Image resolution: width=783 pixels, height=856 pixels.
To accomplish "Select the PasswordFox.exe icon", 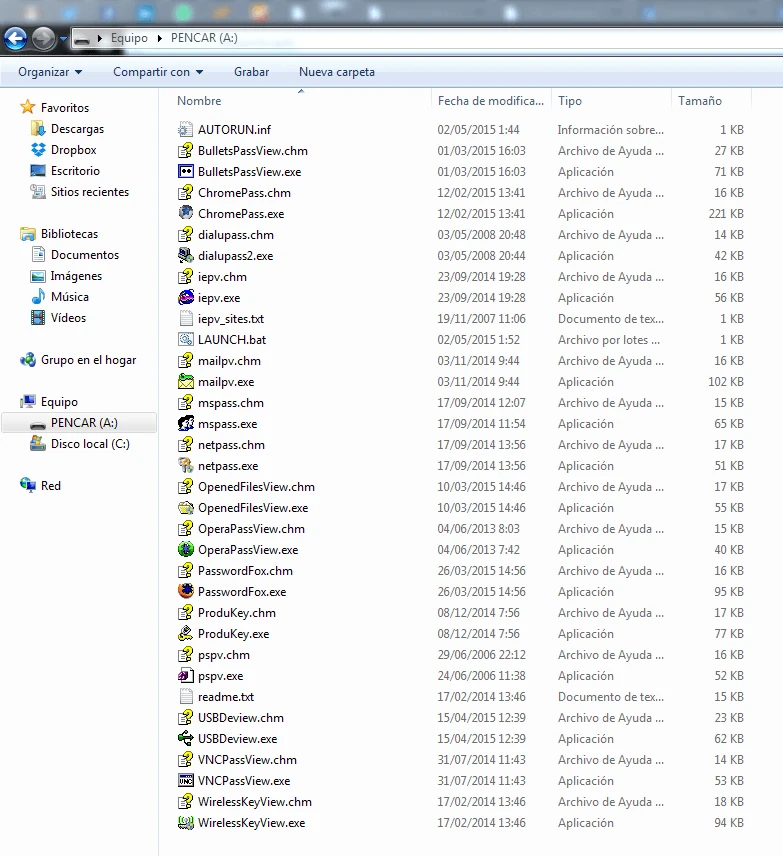I will point(186,591).
